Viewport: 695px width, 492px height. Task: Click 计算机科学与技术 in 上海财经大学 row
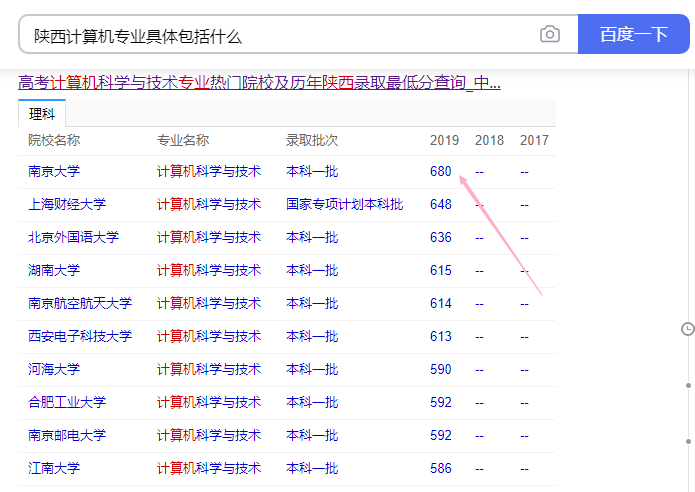point(209,204)
